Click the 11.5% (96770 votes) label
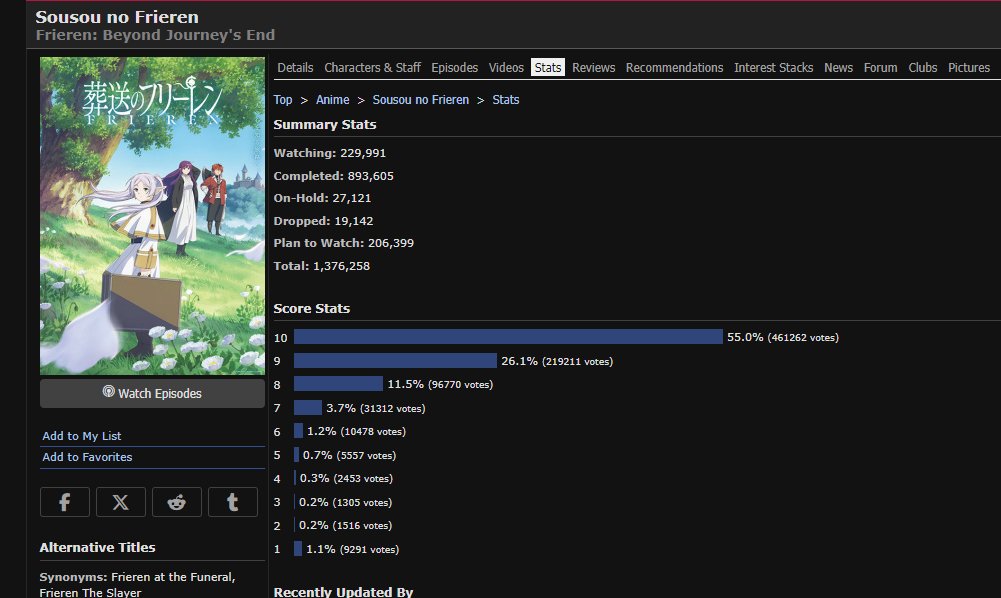The width and height of the screenshot is (1001, 598). (x=440, y=384)
